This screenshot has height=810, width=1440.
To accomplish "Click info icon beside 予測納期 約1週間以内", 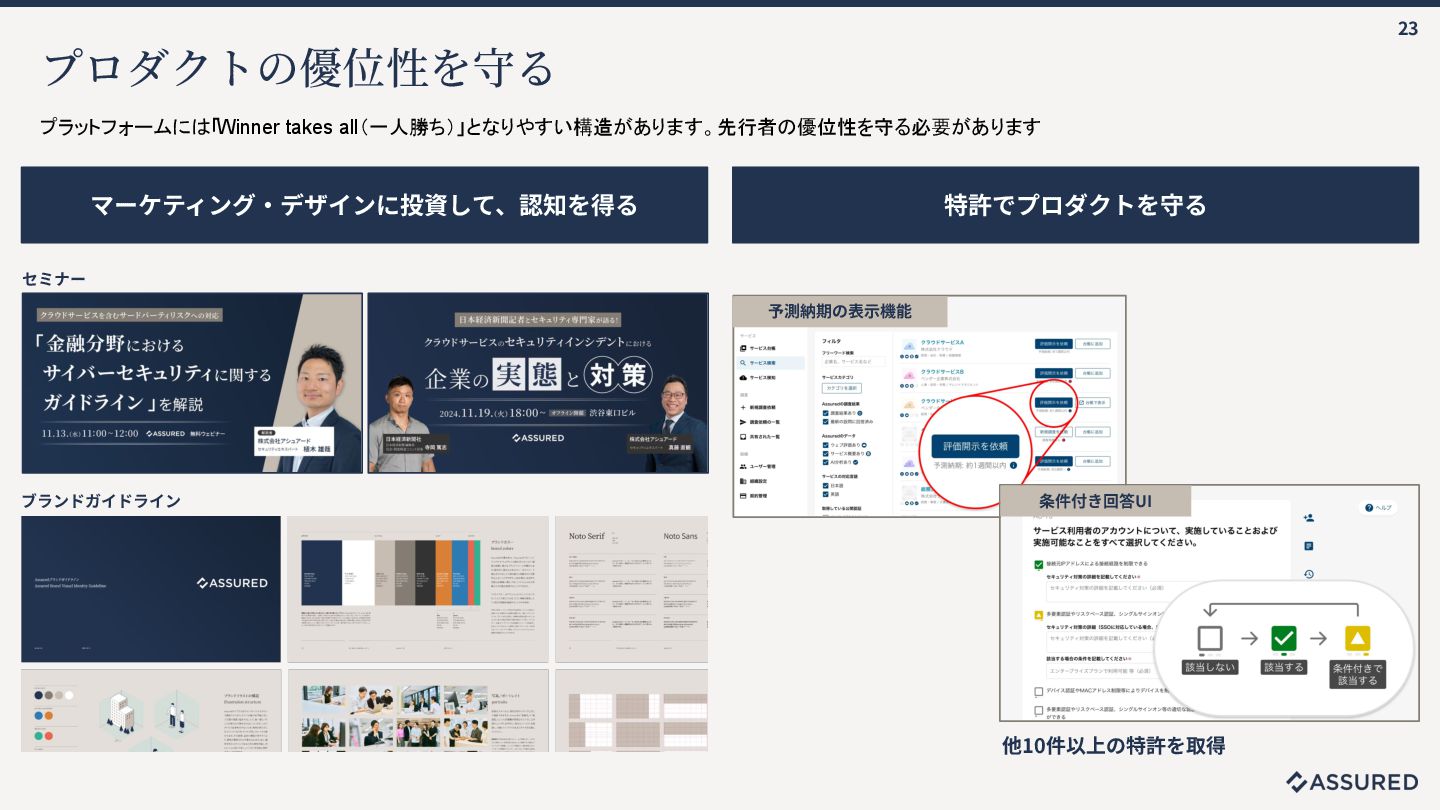I will (1013, 465).
